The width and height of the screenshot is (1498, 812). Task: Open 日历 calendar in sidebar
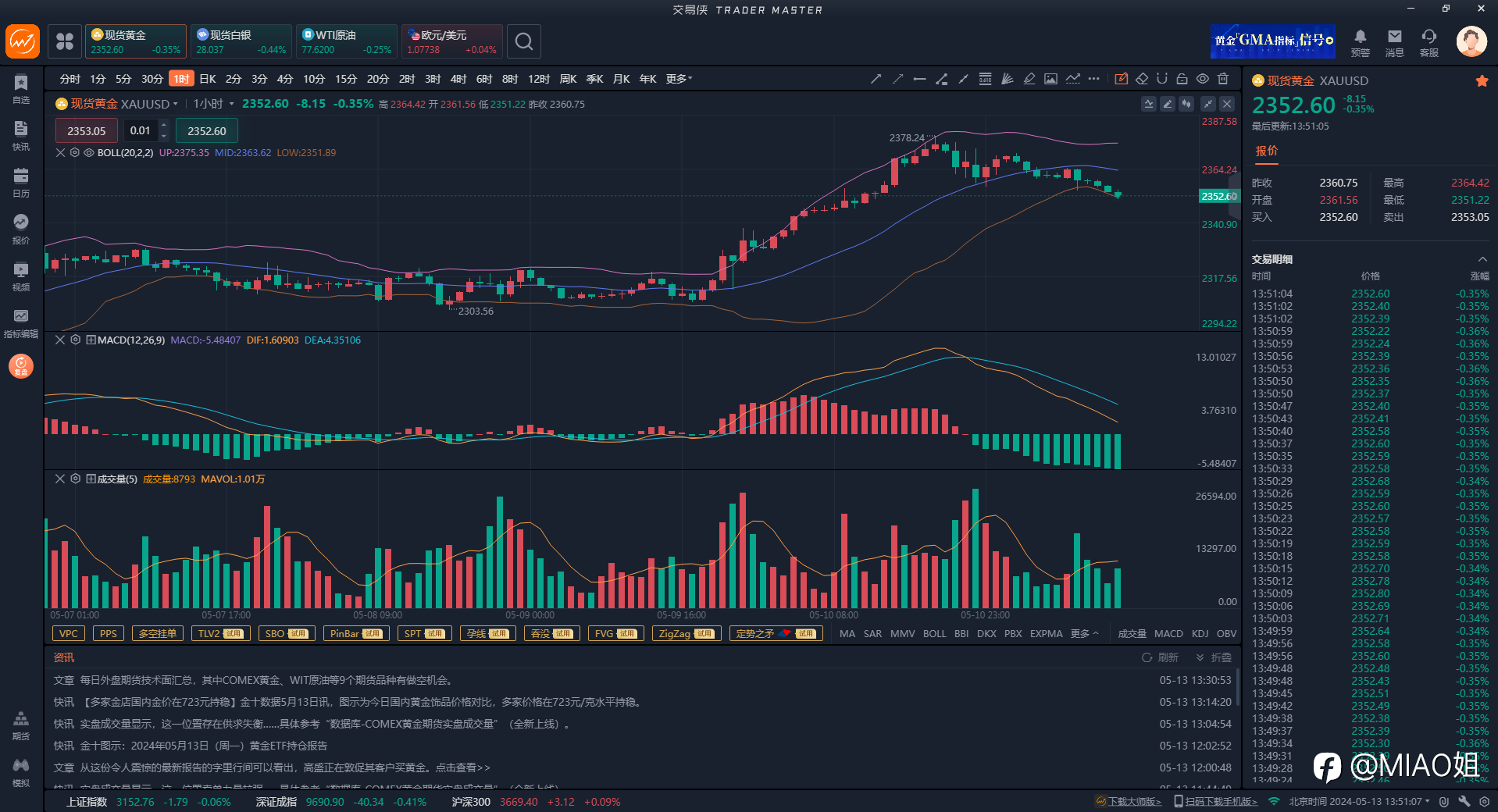point(21,183)
